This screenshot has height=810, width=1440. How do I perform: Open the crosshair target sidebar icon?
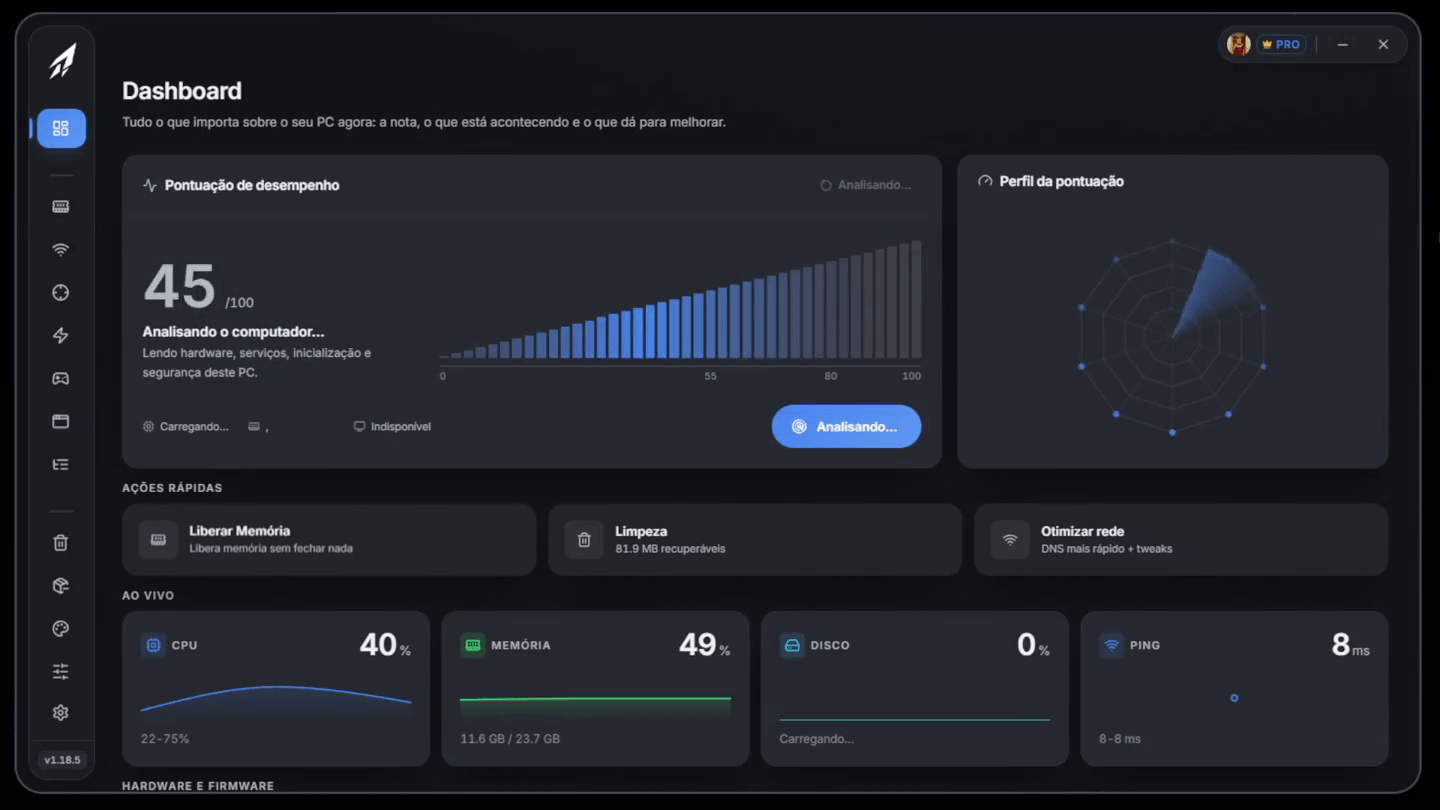[x=61, y=293]
